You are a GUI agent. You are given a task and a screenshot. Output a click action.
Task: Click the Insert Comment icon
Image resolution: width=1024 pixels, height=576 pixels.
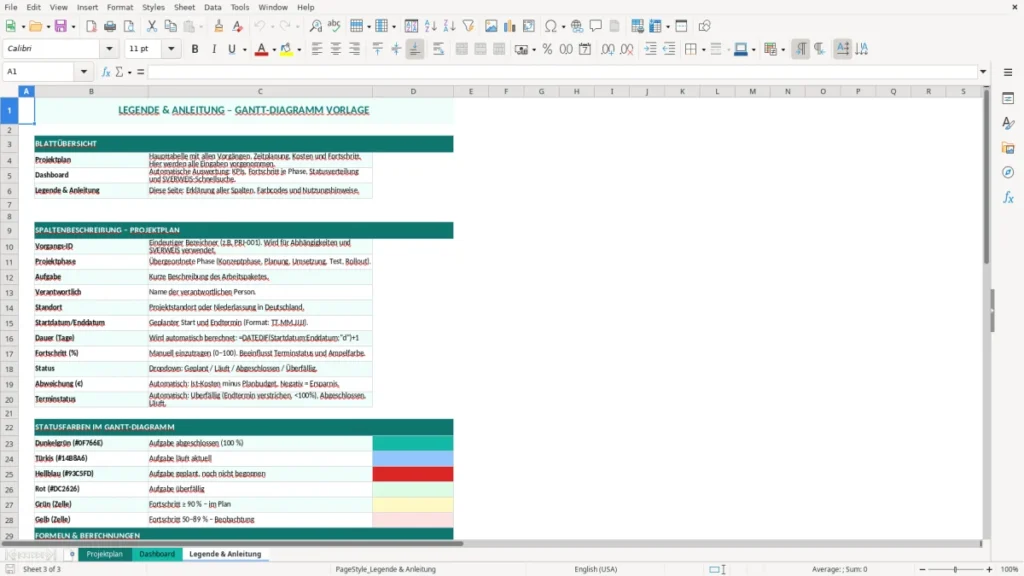pos(596,26)
